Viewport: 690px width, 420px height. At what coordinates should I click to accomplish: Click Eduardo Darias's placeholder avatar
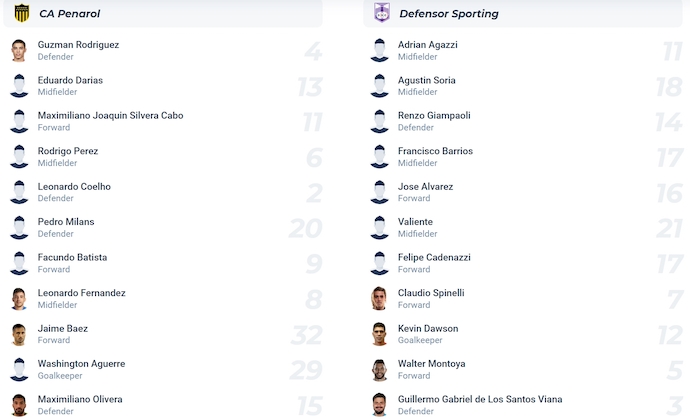pos(19,86)
